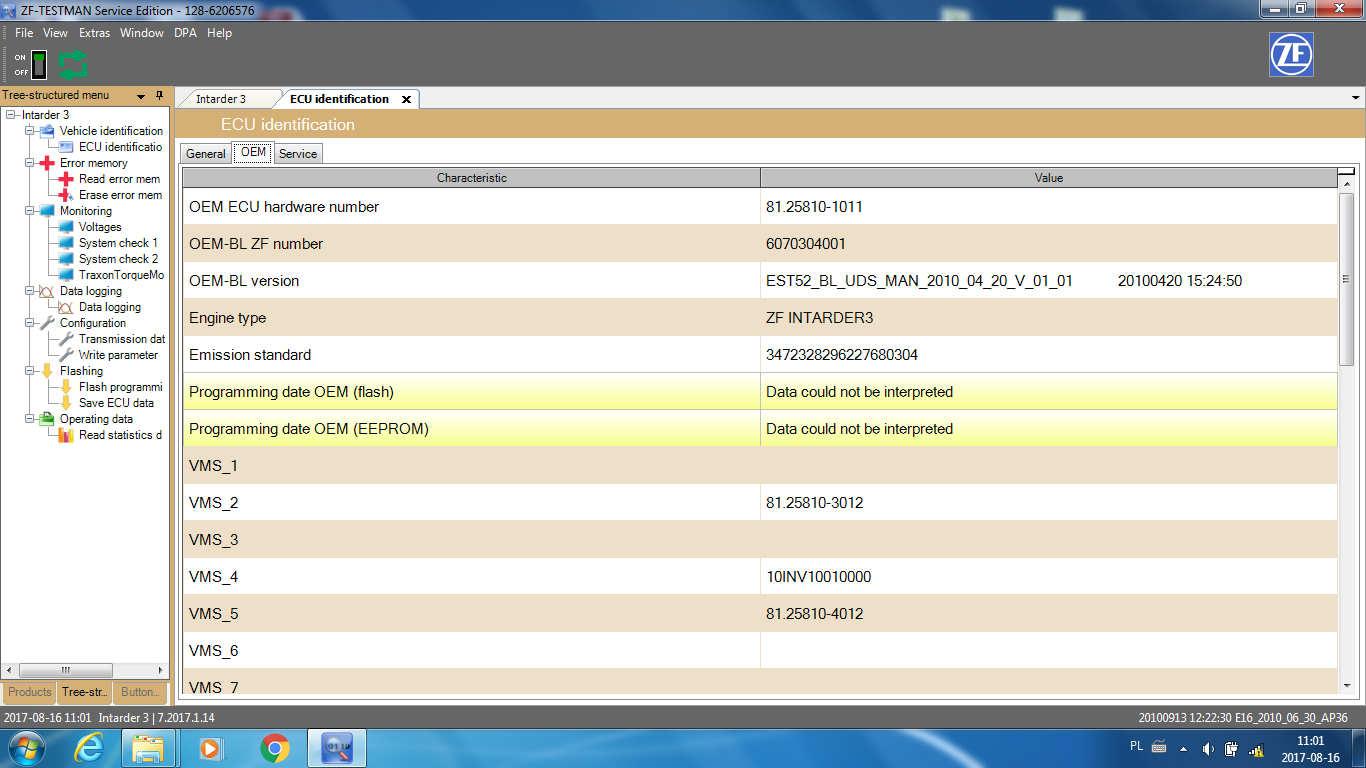Select the OEM tab
Image resolution: width=1366 pixels, height=768 pixels.
coord(253,152)
